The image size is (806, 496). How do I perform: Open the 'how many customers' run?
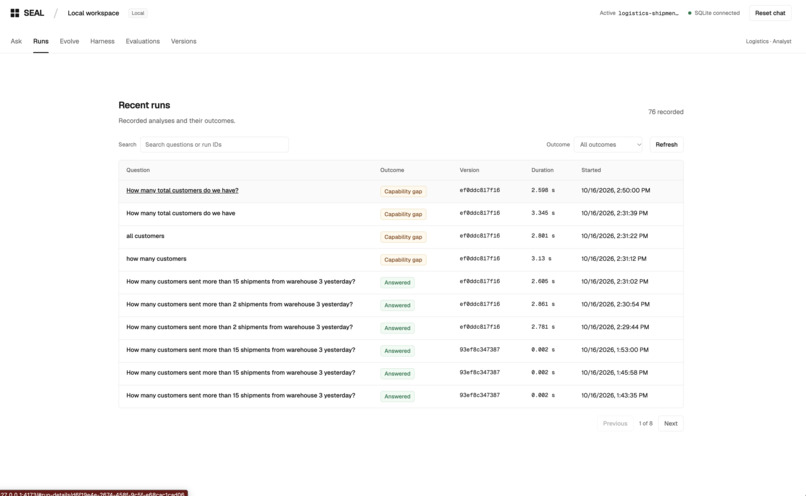[x=156, y=259]
